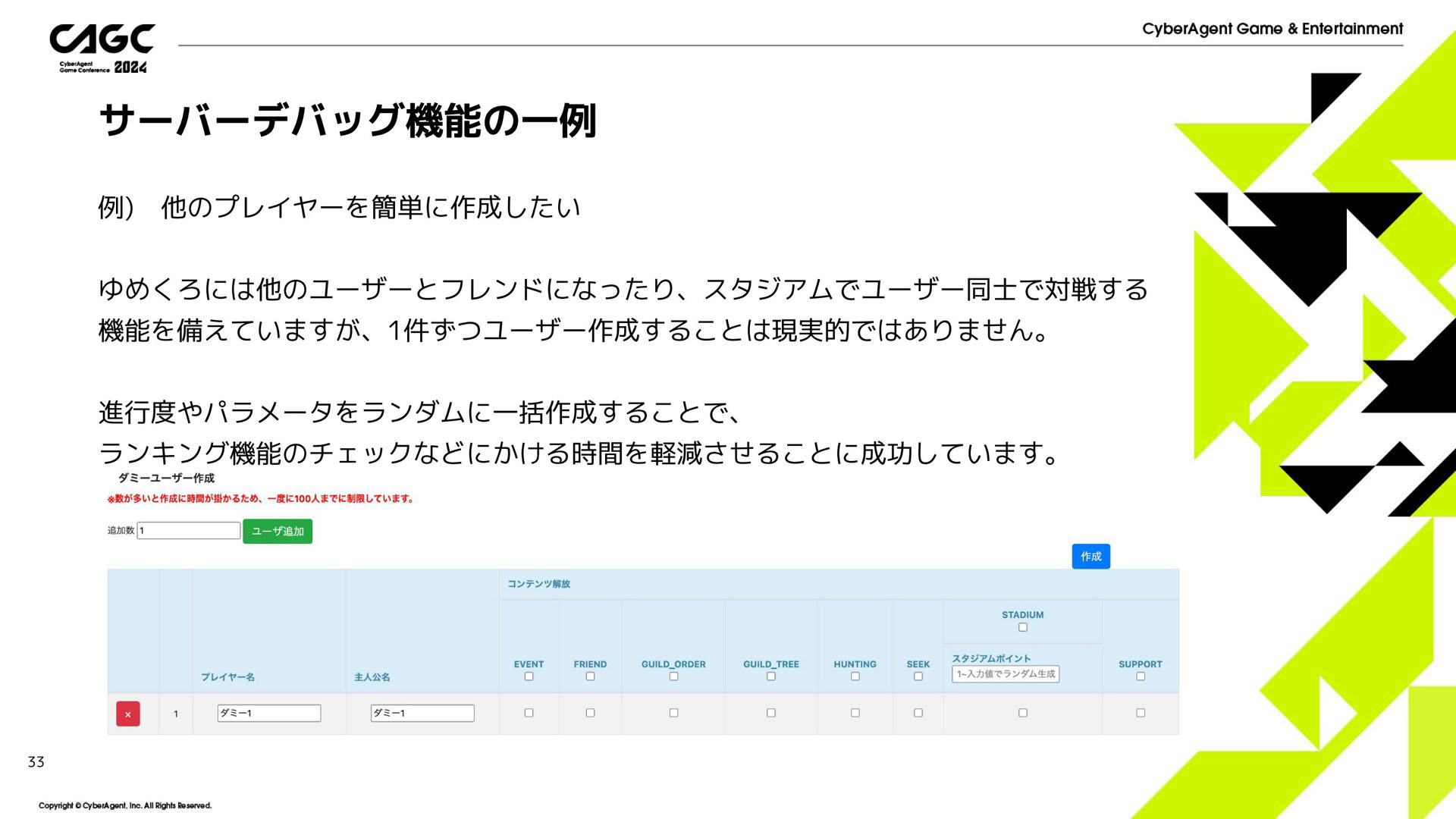The image size is (1456, 819).
Task: Click the blue 作成 button
Action: [1090, 556]
